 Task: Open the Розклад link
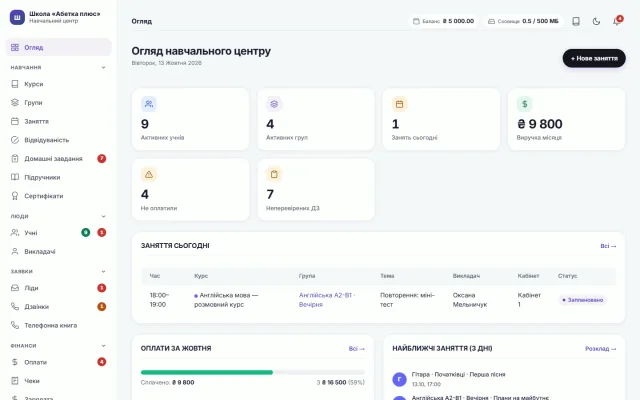point(601,349)
